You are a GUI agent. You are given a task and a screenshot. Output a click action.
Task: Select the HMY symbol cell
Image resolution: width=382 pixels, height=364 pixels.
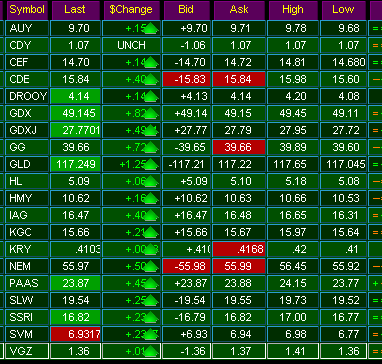click(27, 198)
